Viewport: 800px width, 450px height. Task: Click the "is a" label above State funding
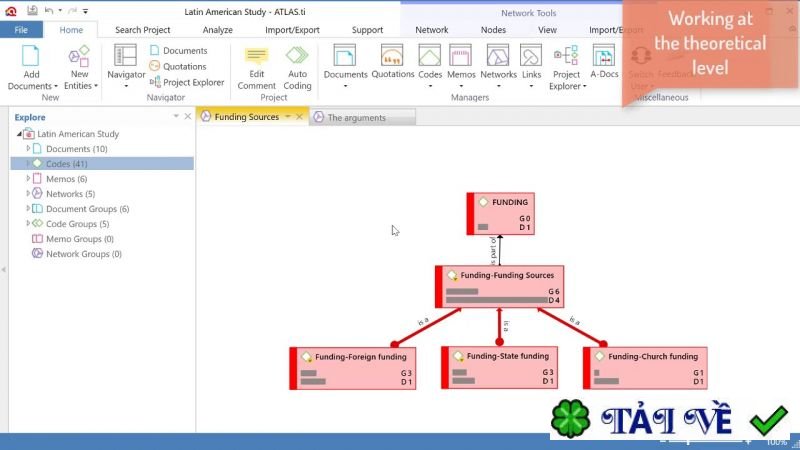tap(506, 326)
